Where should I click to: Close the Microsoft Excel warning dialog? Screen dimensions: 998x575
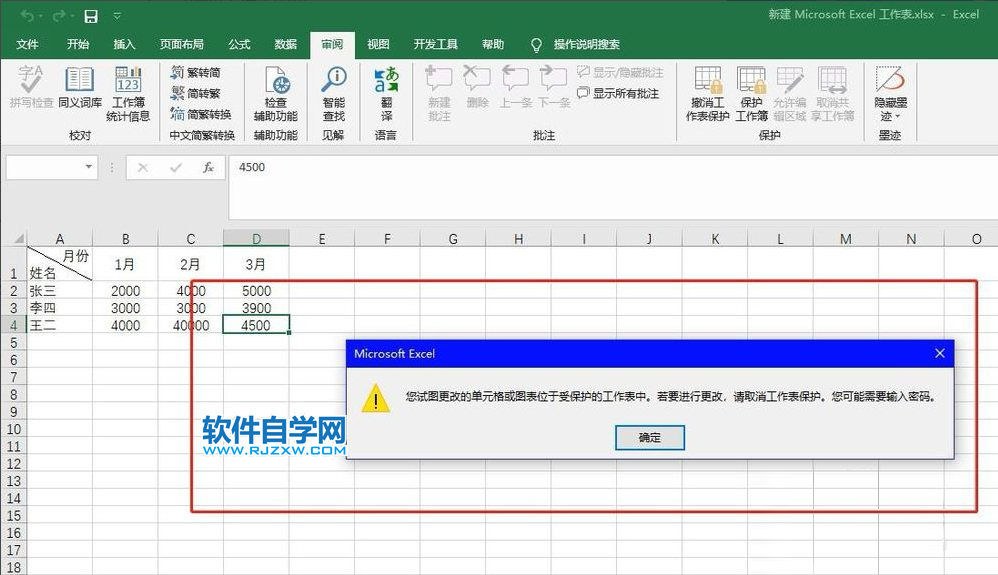click(x=939, y=353)
